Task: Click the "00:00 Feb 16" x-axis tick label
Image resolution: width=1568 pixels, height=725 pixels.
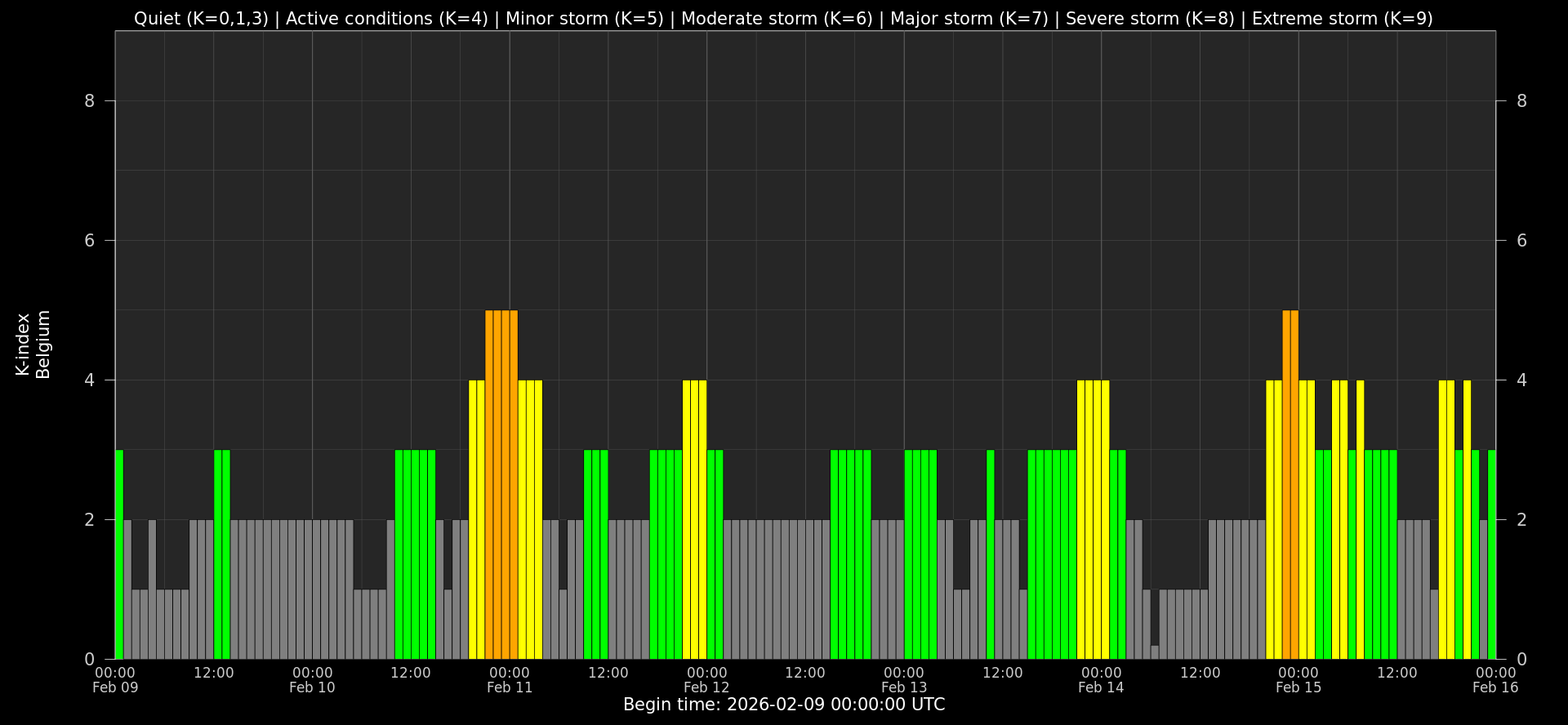Action: 1495,680
